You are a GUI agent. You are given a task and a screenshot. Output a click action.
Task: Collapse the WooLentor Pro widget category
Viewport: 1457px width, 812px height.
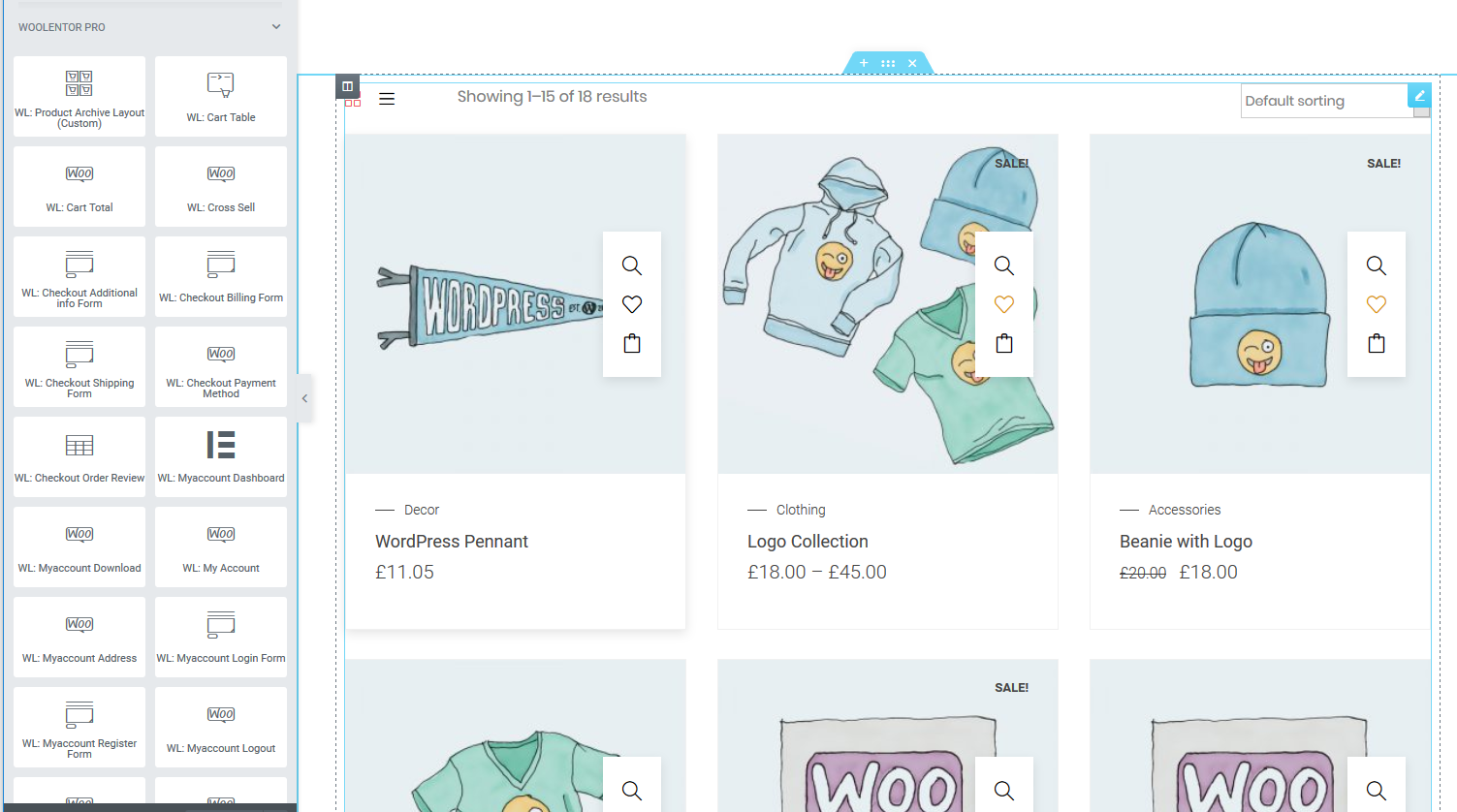coord(276,27)
